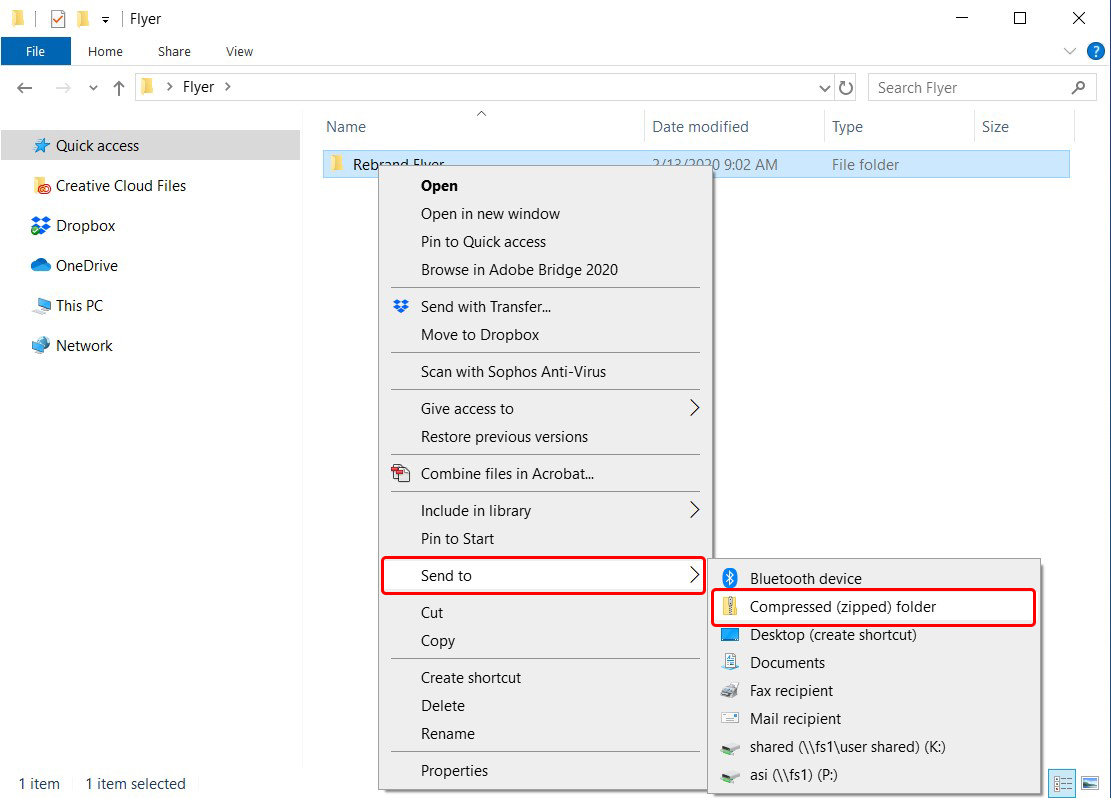
Task: Refresh the Flyer folder view
Action: (845, 87)
